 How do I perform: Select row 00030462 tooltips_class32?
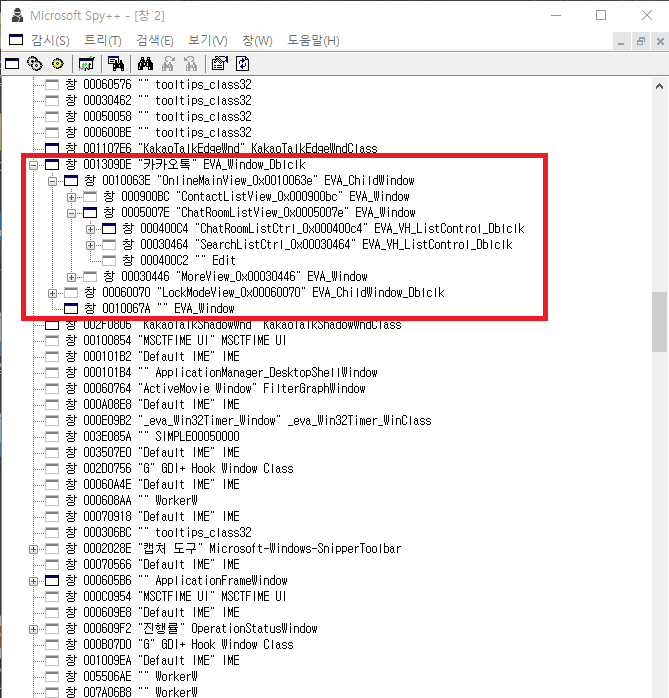click(158, 100)
